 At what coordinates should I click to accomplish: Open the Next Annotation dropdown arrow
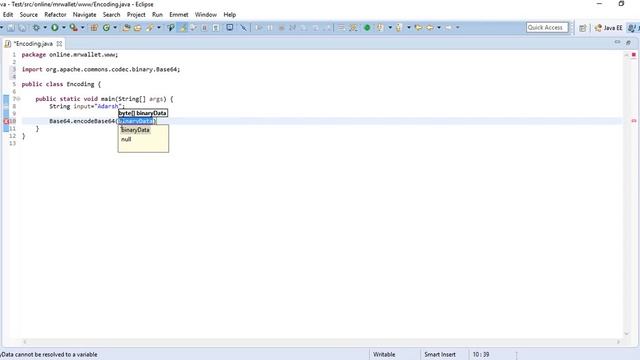point(390,28)
